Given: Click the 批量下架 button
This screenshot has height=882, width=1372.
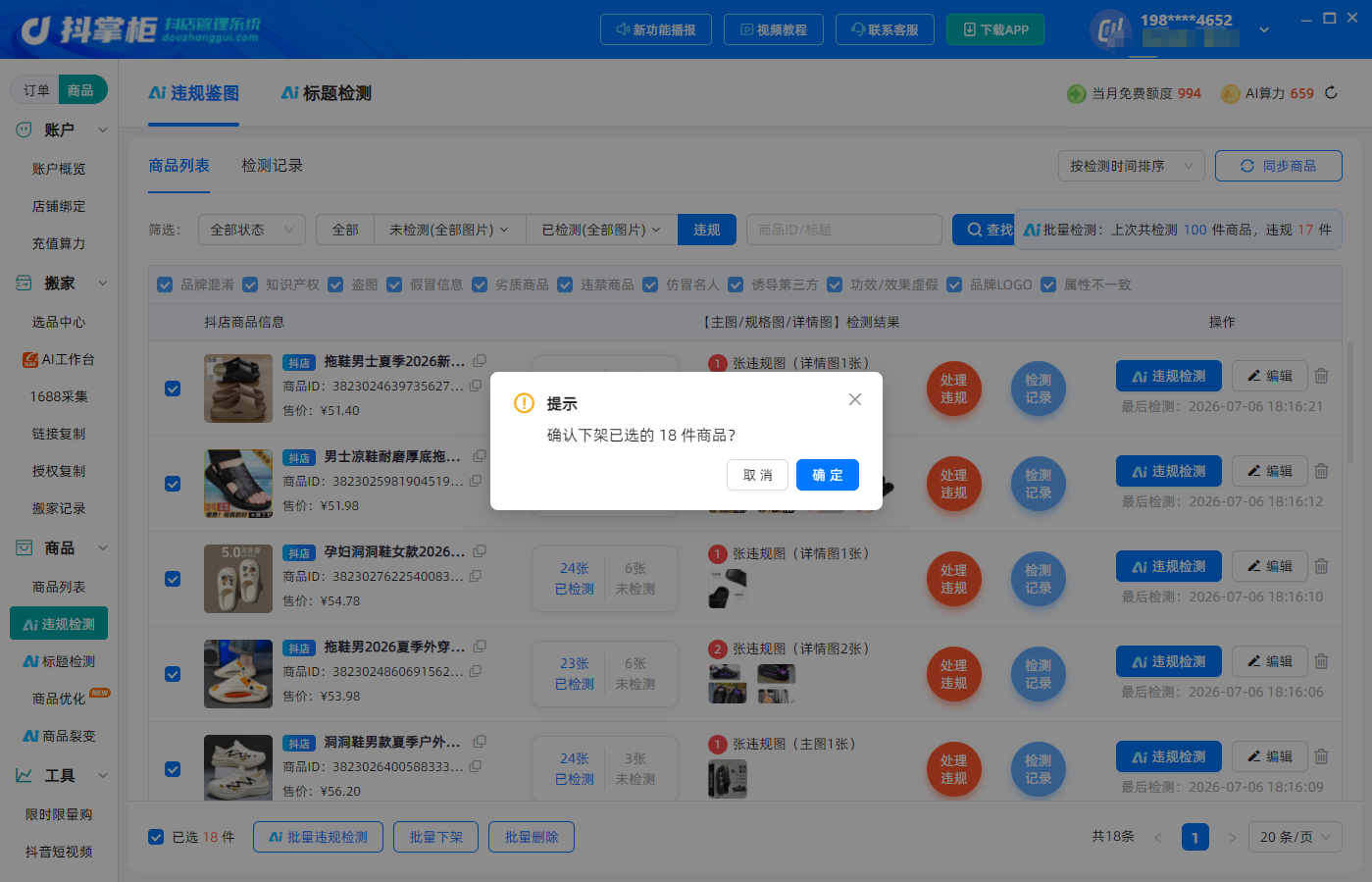Looking at the screenshot, I should [x=435, y=837].
